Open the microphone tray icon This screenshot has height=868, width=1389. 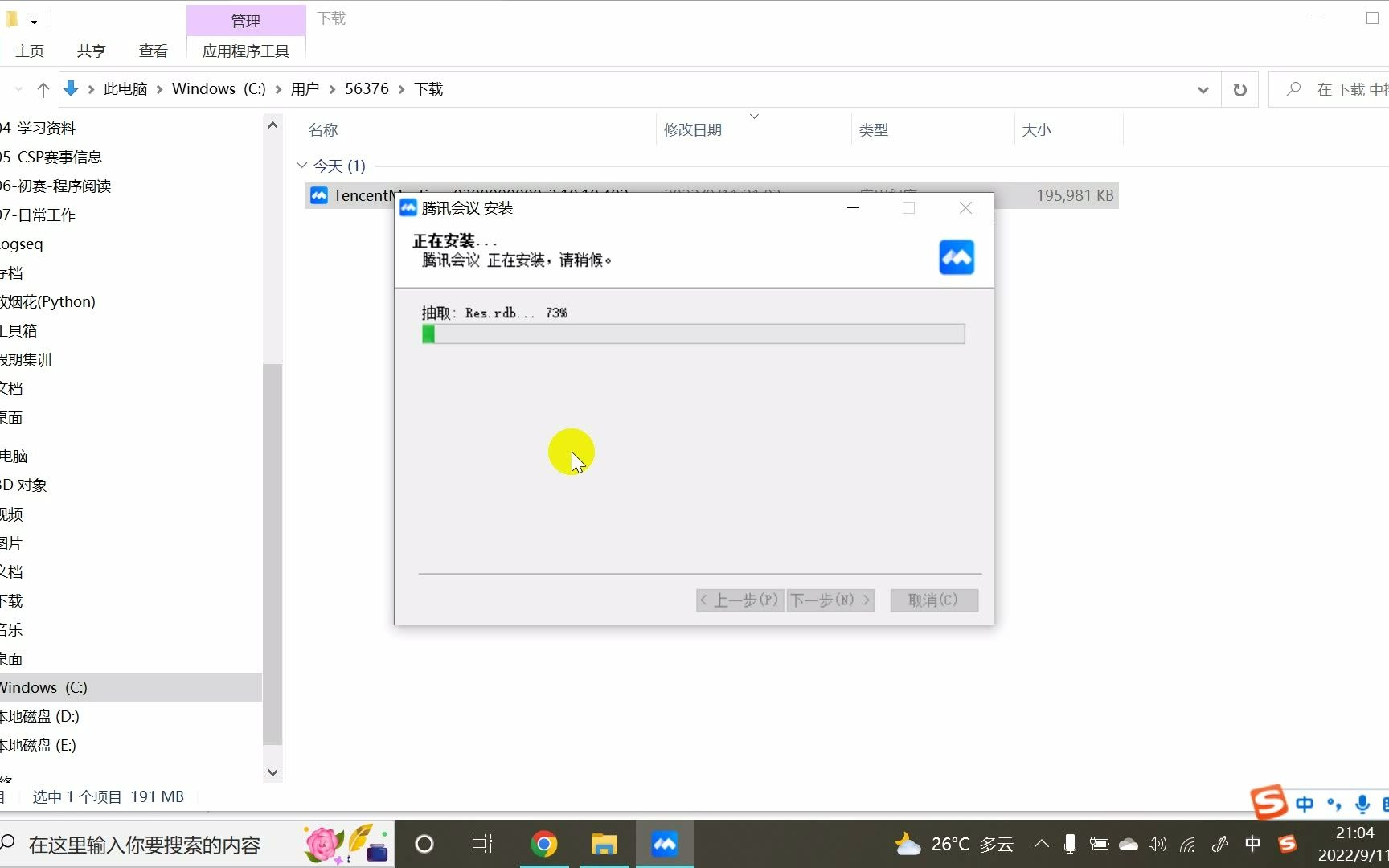point(1070,844)
